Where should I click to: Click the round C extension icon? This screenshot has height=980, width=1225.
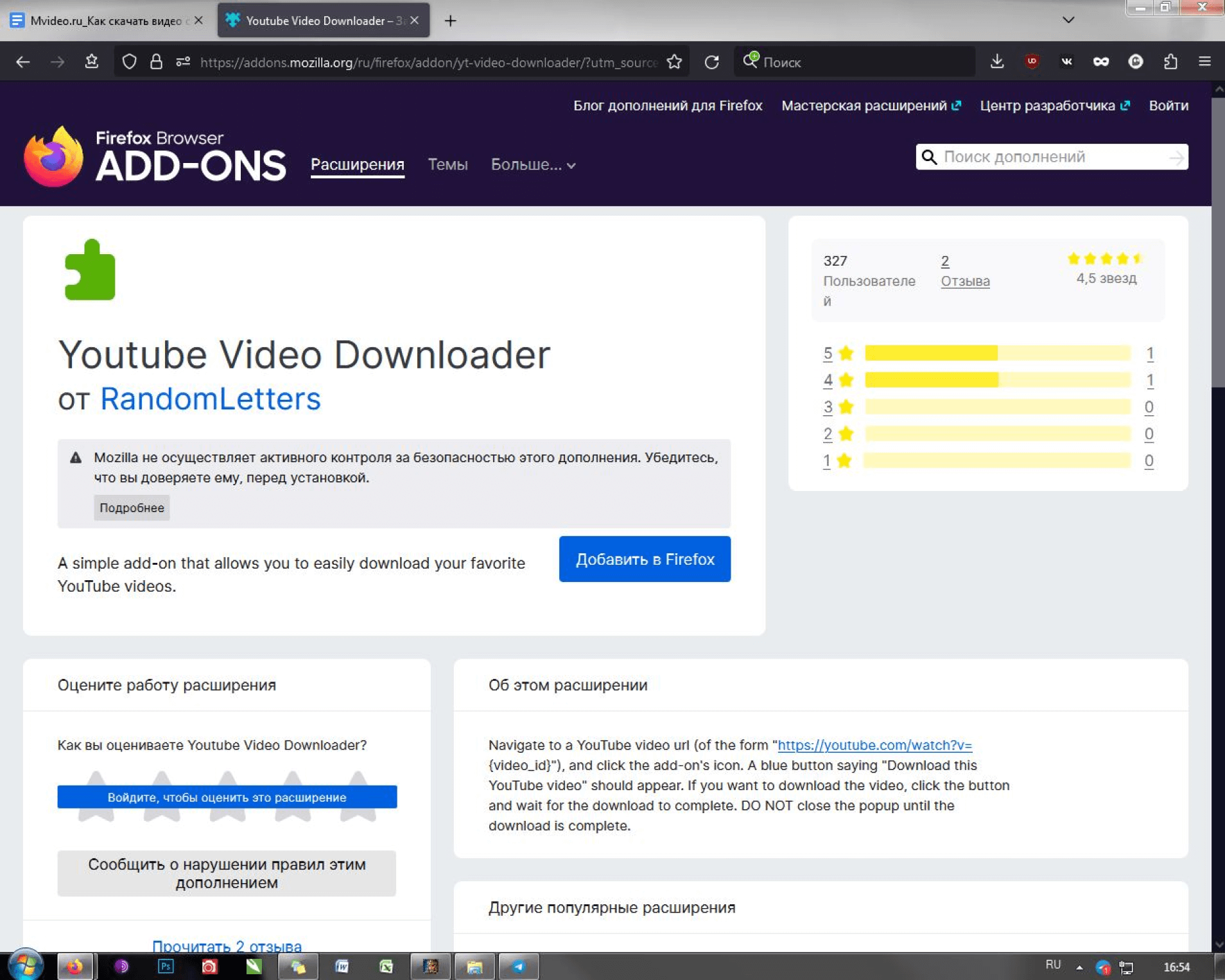1136,62
